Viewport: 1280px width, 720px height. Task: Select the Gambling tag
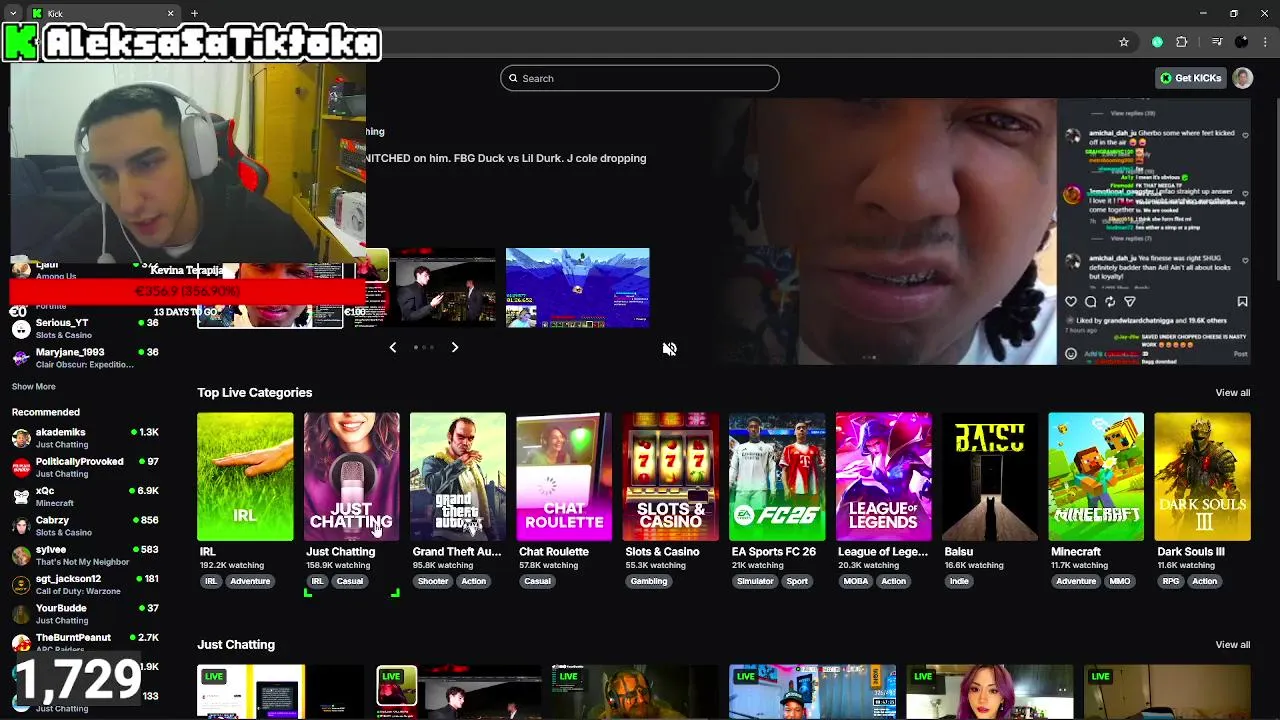(x=649, y=581)
